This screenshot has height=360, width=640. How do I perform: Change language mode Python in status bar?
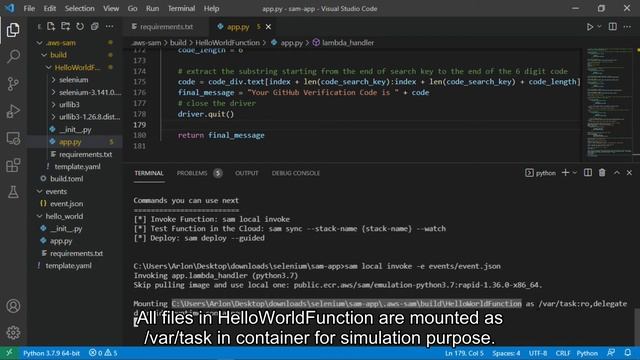pos(587,353)
